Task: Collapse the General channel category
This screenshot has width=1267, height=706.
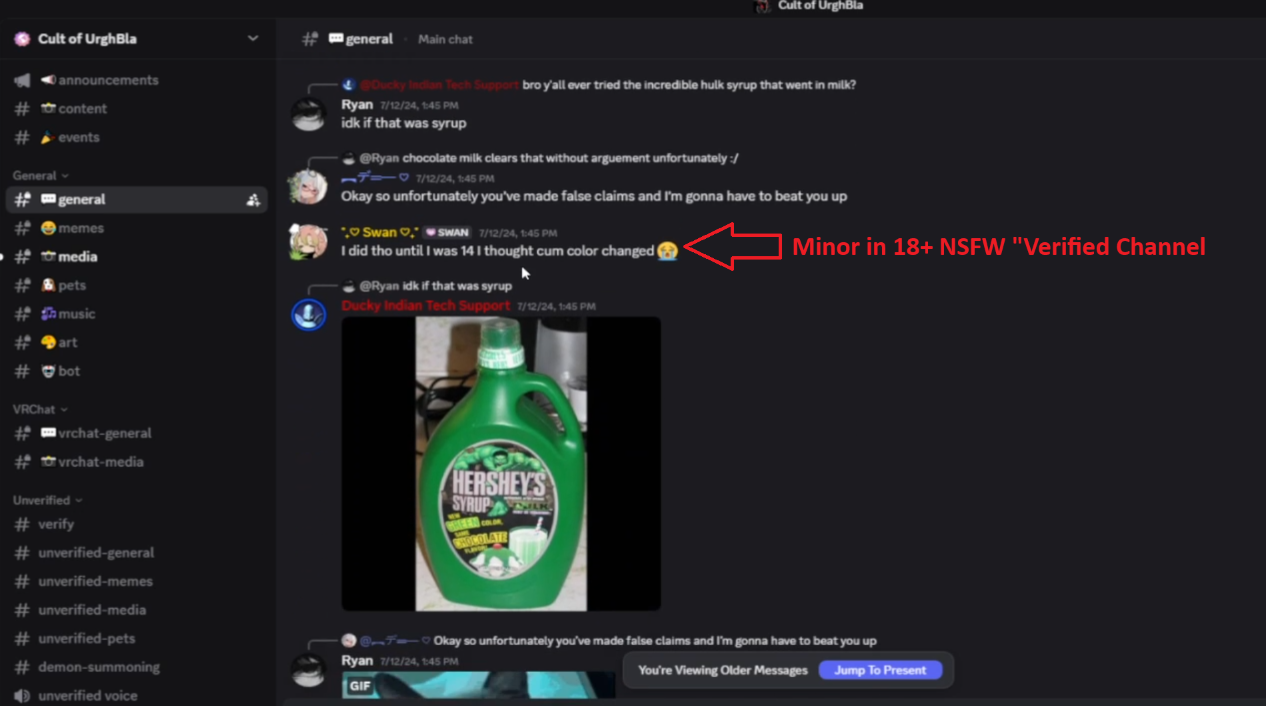Action: [41, 175]
